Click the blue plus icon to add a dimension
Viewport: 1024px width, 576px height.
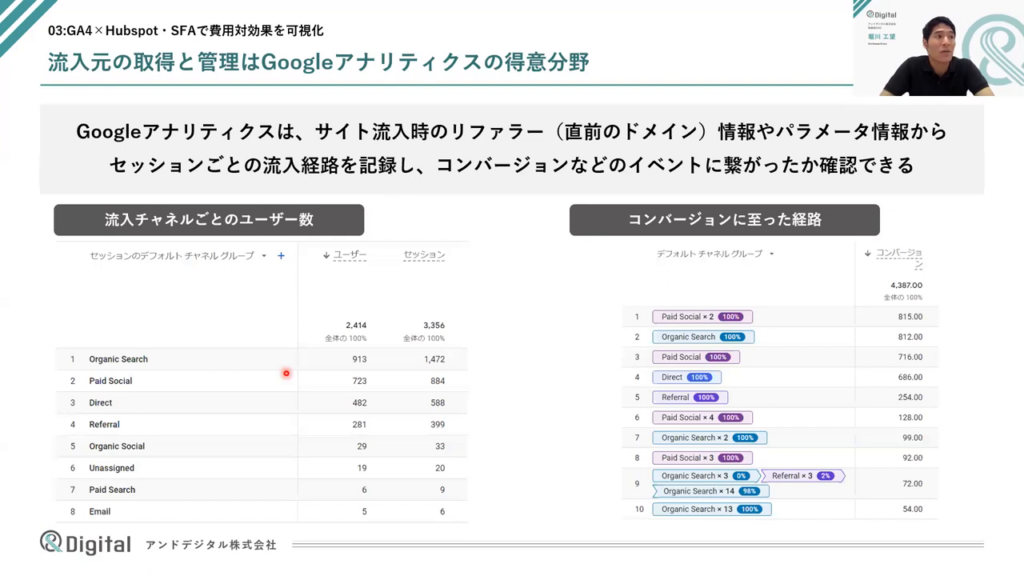[x=281, y=256]
